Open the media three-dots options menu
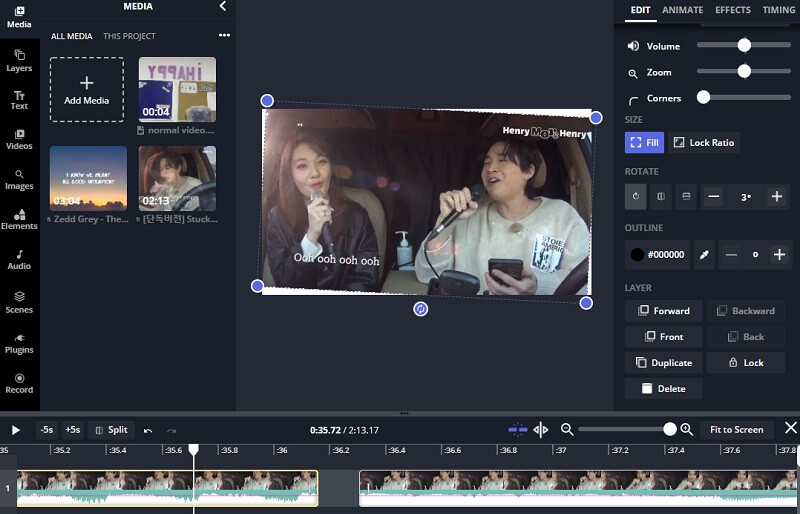The height and width of the screenshot is (514, 800). pos(224,36)
